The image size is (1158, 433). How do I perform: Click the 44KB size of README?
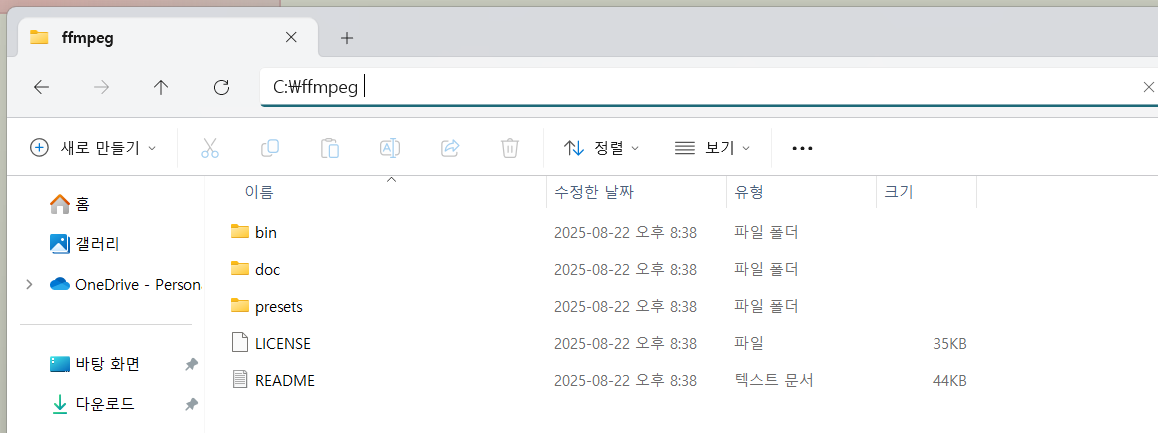pos(950,381)
